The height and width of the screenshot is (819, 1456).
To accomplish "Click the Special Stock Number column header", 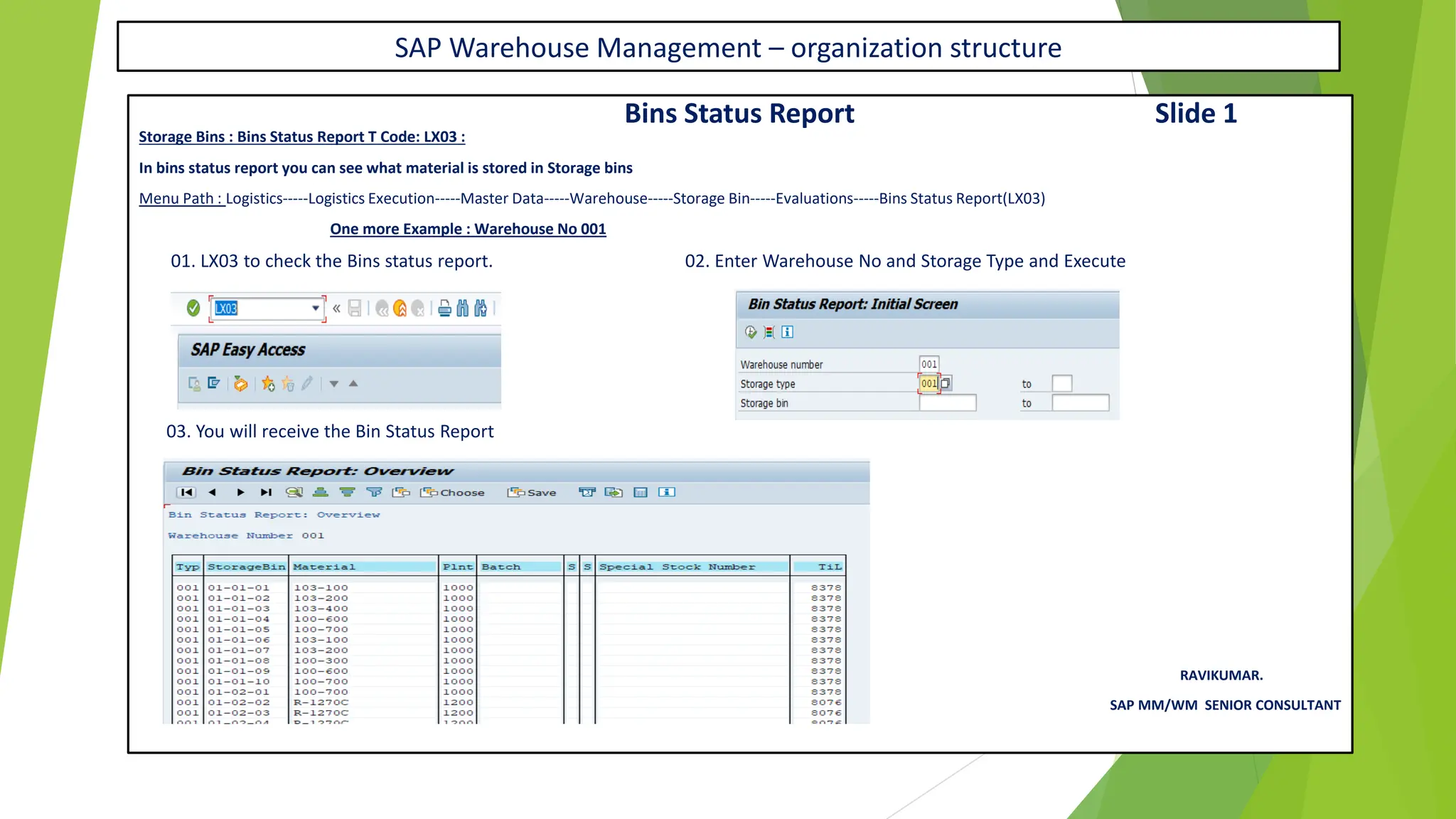I will point(692,567).
